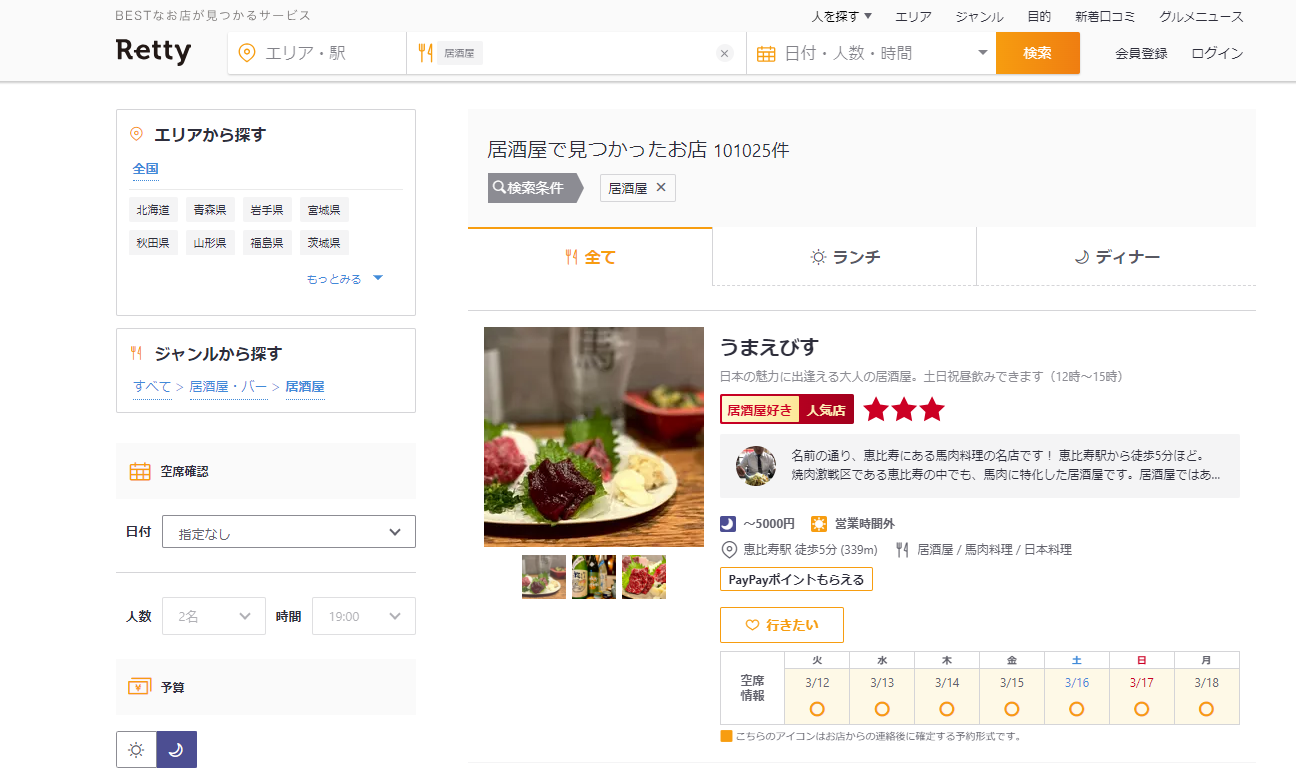This screenshot has width=1296, height=774.
Task: Click the 会員登録 link
Action: (x=1141, y=53)
